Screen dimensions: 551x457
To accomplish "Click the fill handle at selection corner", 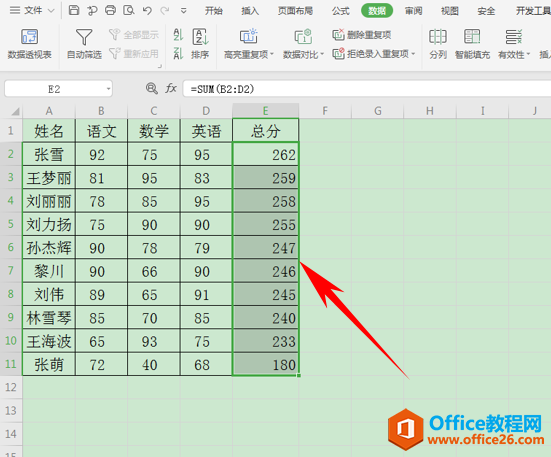I will pos(299,376).
